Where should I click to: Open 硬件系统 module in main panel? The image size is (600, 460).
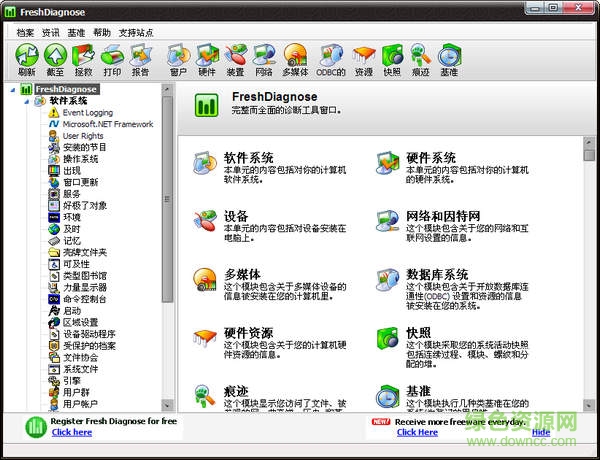click(x=431, y=158)
